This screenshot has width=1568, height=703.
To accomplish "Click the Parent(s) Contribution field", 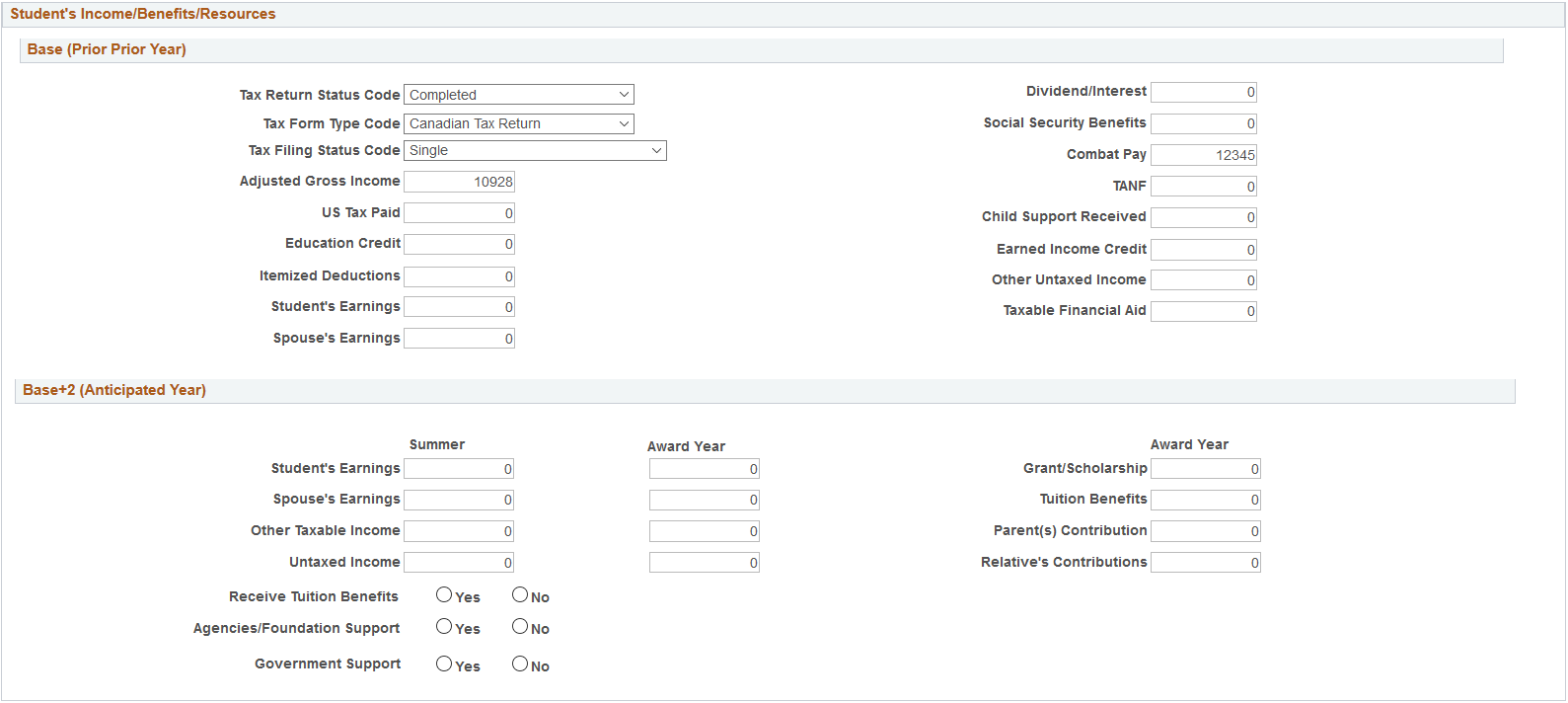I will click(1206, 531).
